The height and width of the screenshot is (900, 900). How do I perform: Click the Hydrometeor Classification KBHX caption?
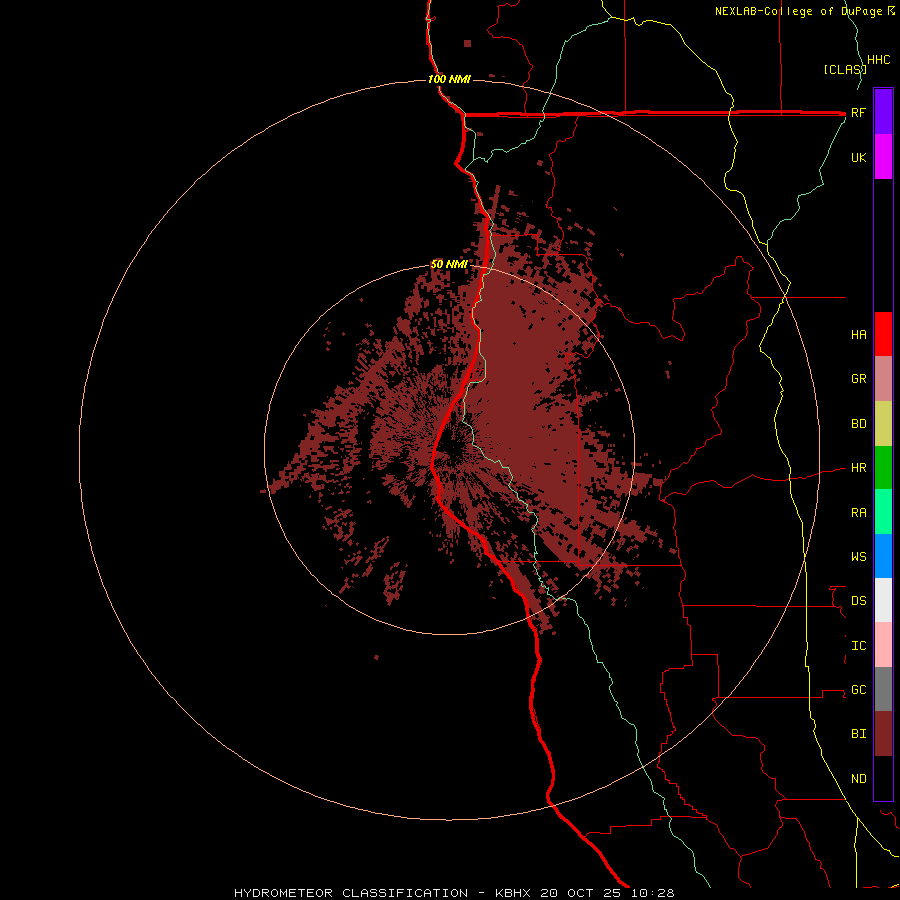coord(453,893)
